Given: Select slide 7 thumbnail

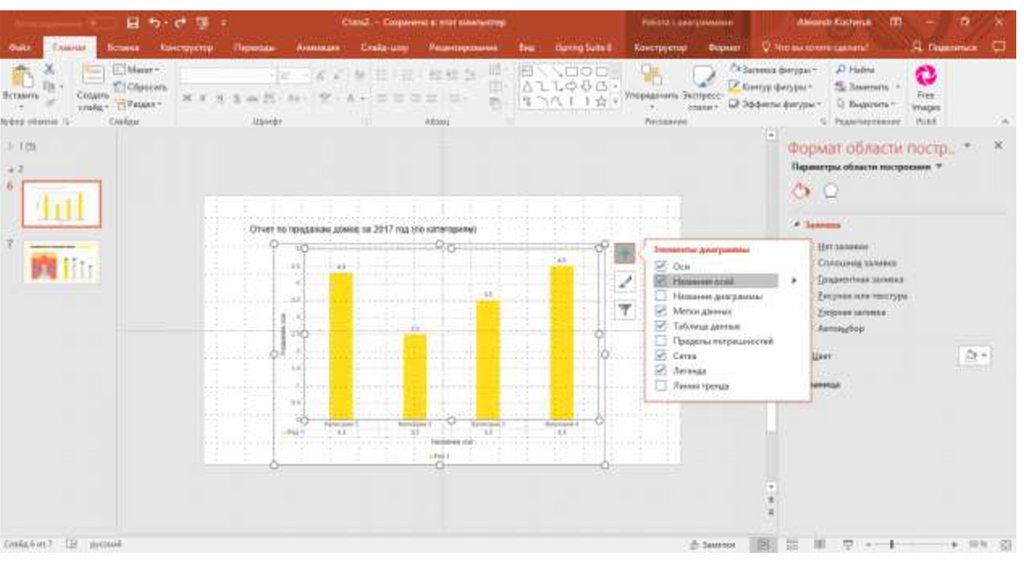Looking at the screenshot, I should (61, 262).
